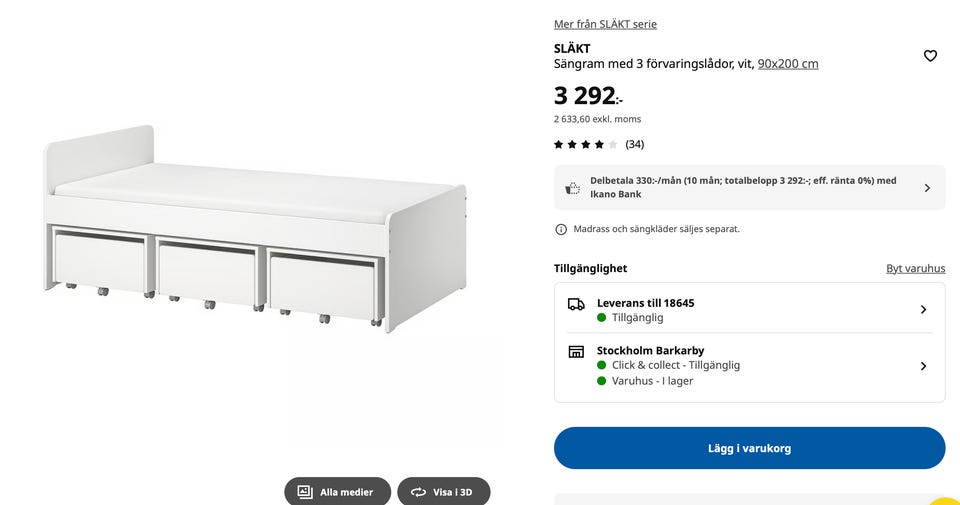Click the delivery truck icon
This screenshot has width=960, height=505.
(576, 304)
